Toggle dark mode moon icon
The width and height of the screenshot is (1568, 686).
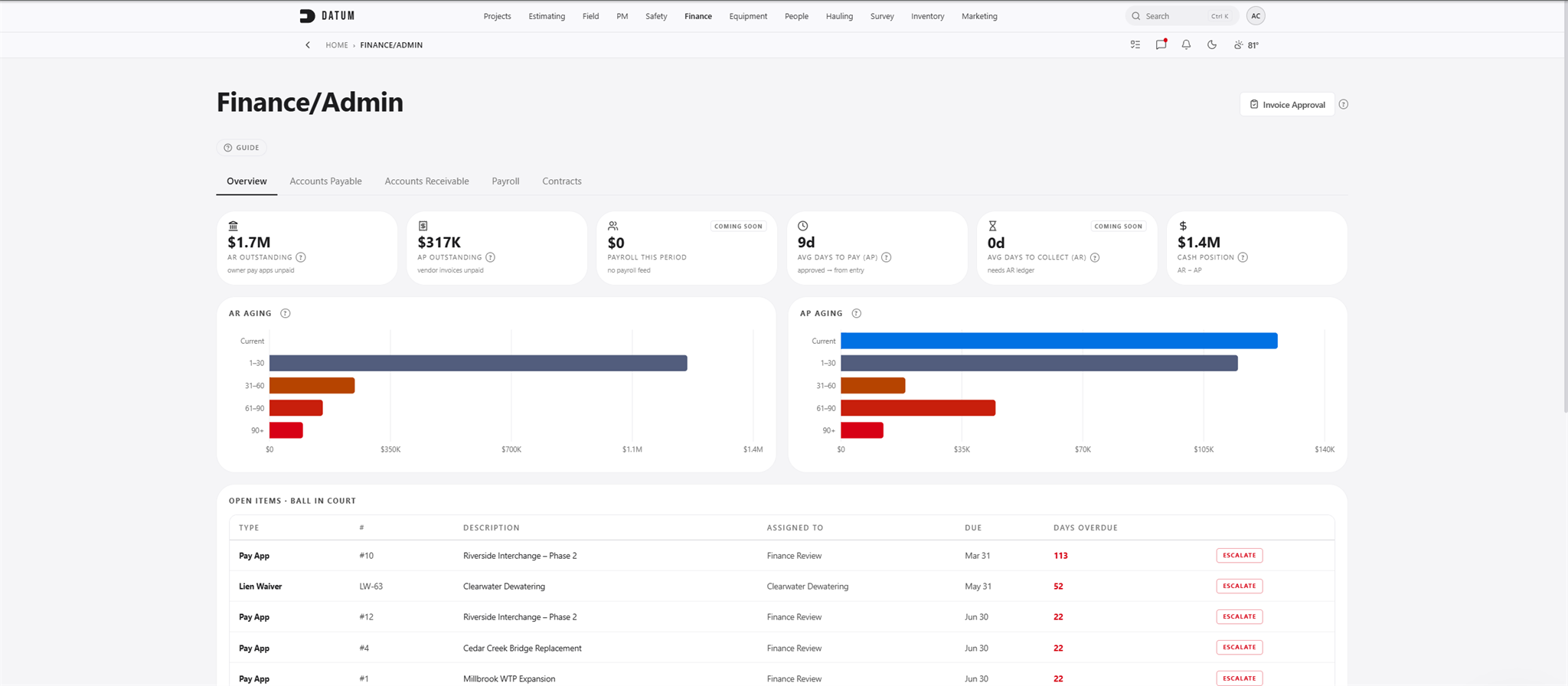(1212, 45)
